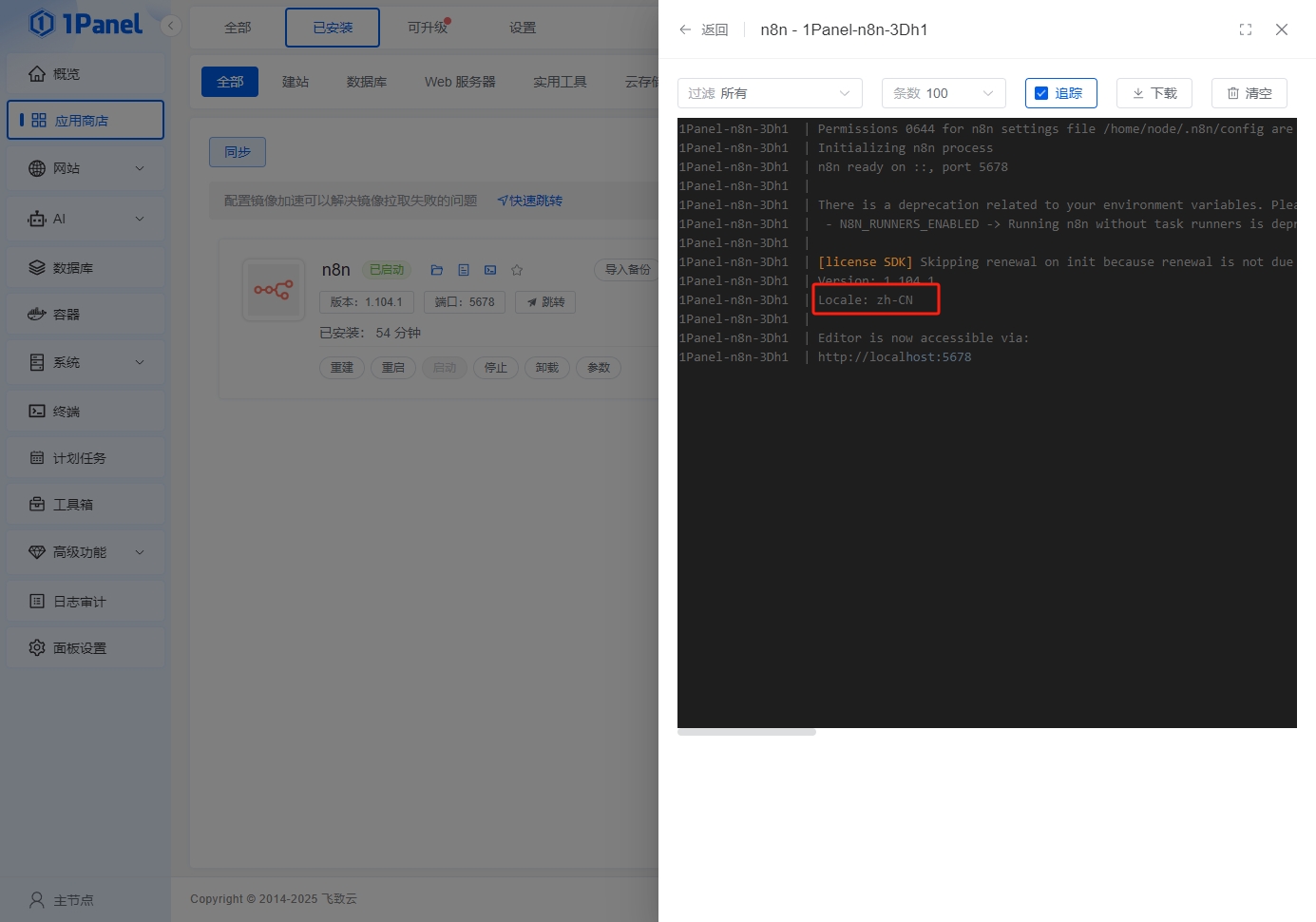Open the n8n log document icon
The height and width of the screenshot is (922, 1316).
click(464, 270)
